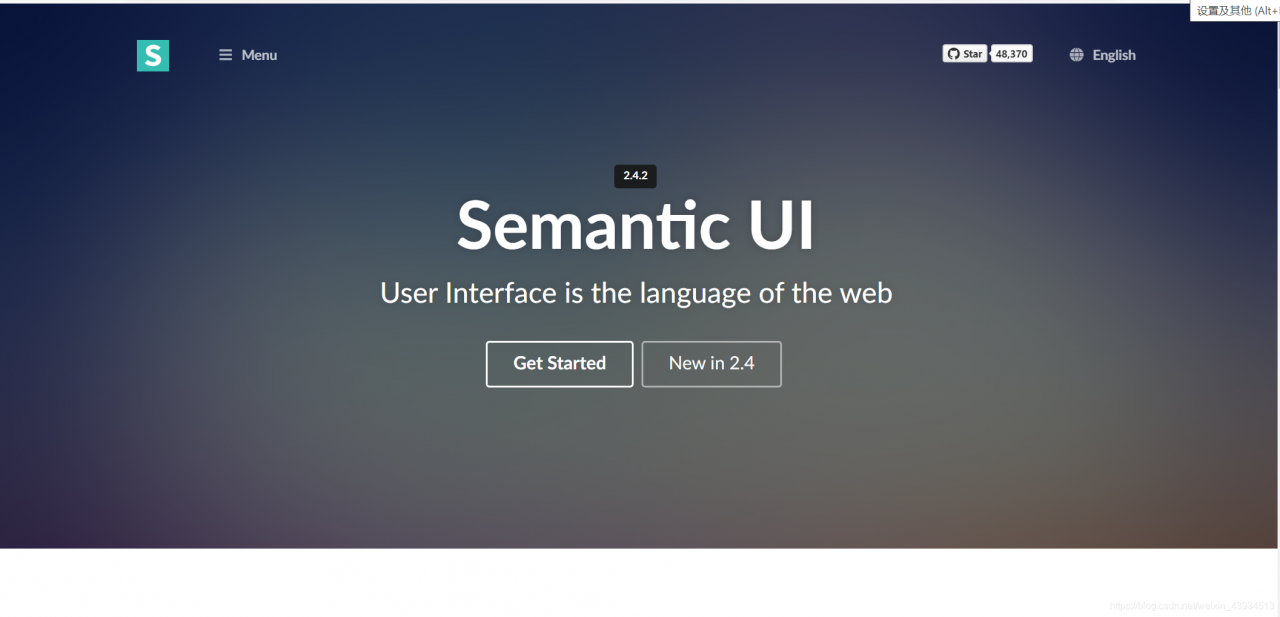This screenshot has width=1280, height=617.
Task: Click the globe icon beside English
Action: (x=1077, y=55)
